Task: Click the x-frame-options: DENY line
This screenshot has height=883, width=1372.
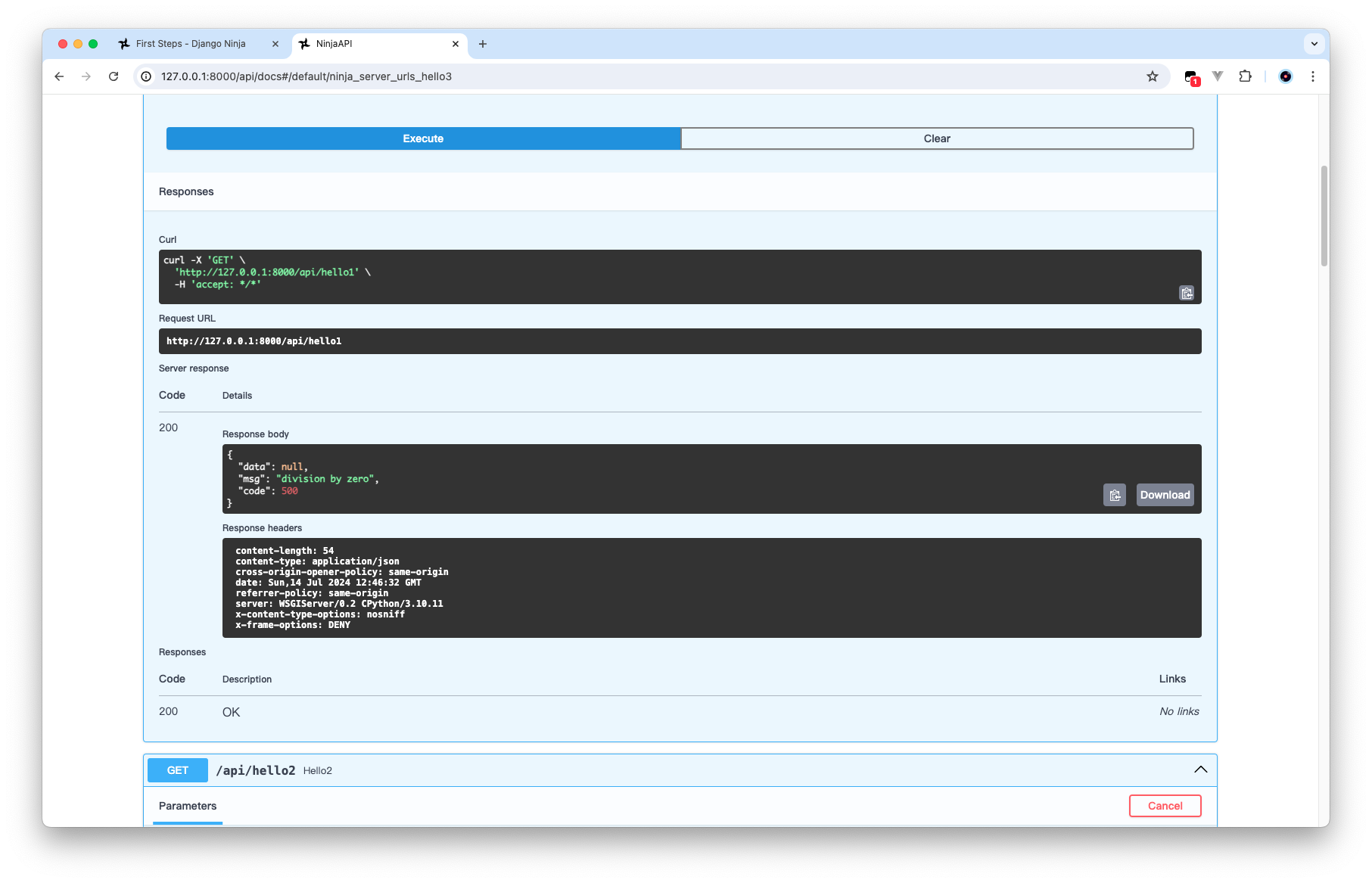Action: point(293,625)
